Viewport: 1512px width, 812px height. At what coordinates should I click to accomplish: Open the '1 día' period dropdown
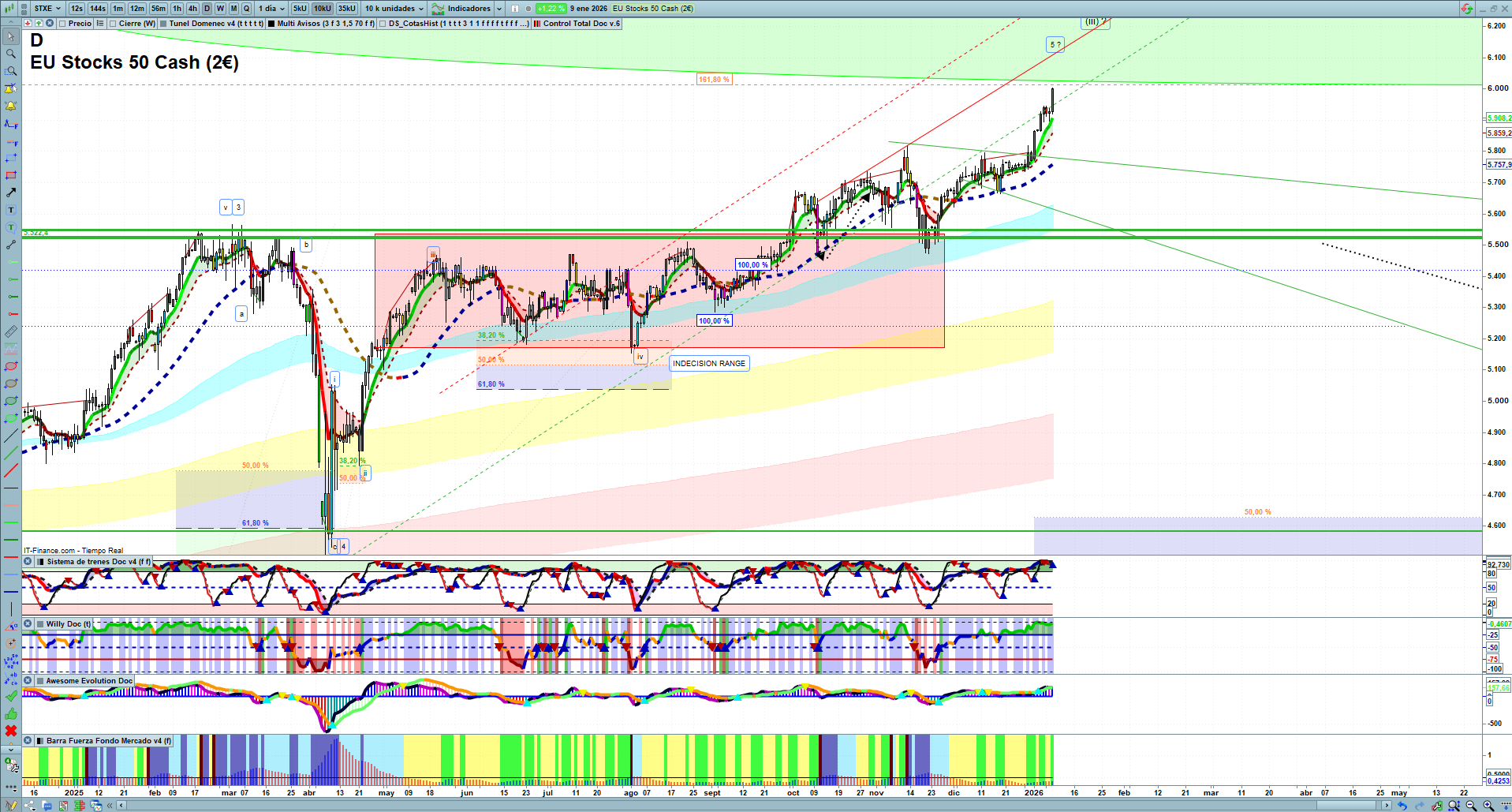pyautogui.click(x=271, y=9)
